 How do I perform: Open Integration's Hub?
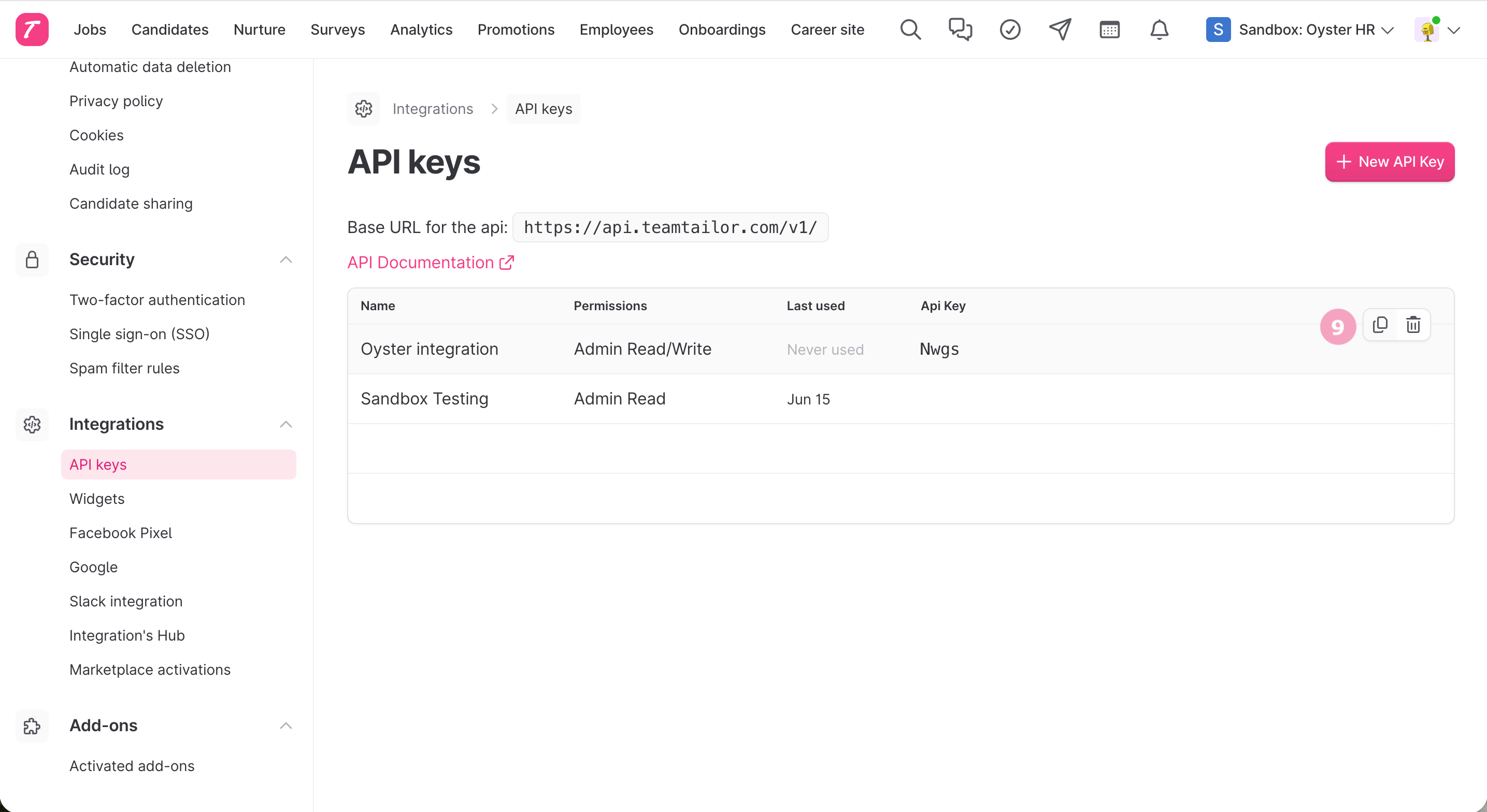[x=127, y=635]
